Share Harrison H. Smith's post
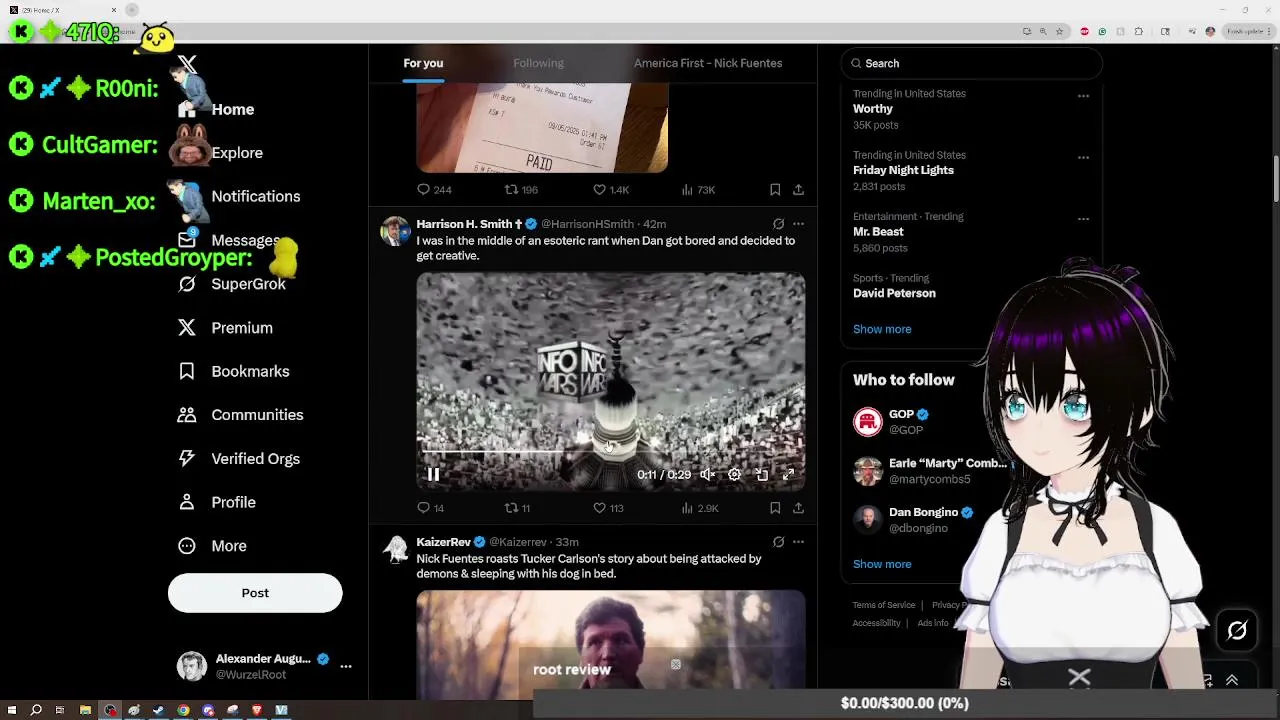Image resolution: width=1280 pixels, height=720 pixels. [x=798, y=508]
